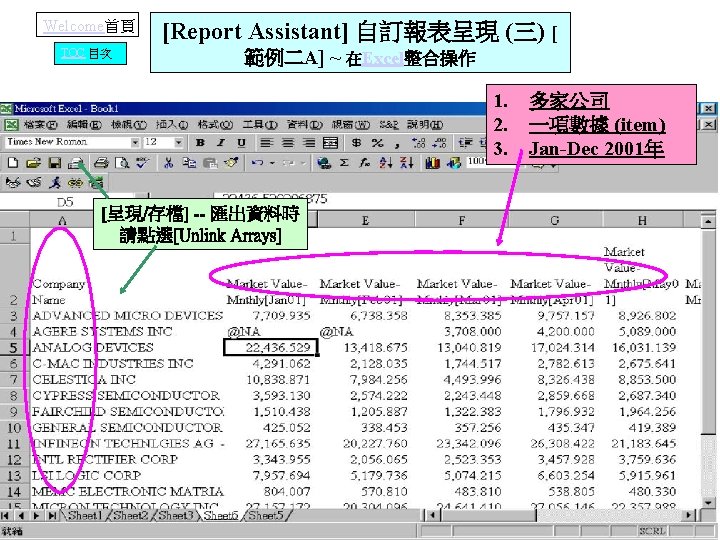Open the 編輯(E) Edit menu
Image resolution: width=720 pixels, height=540 pixels.
84,124
